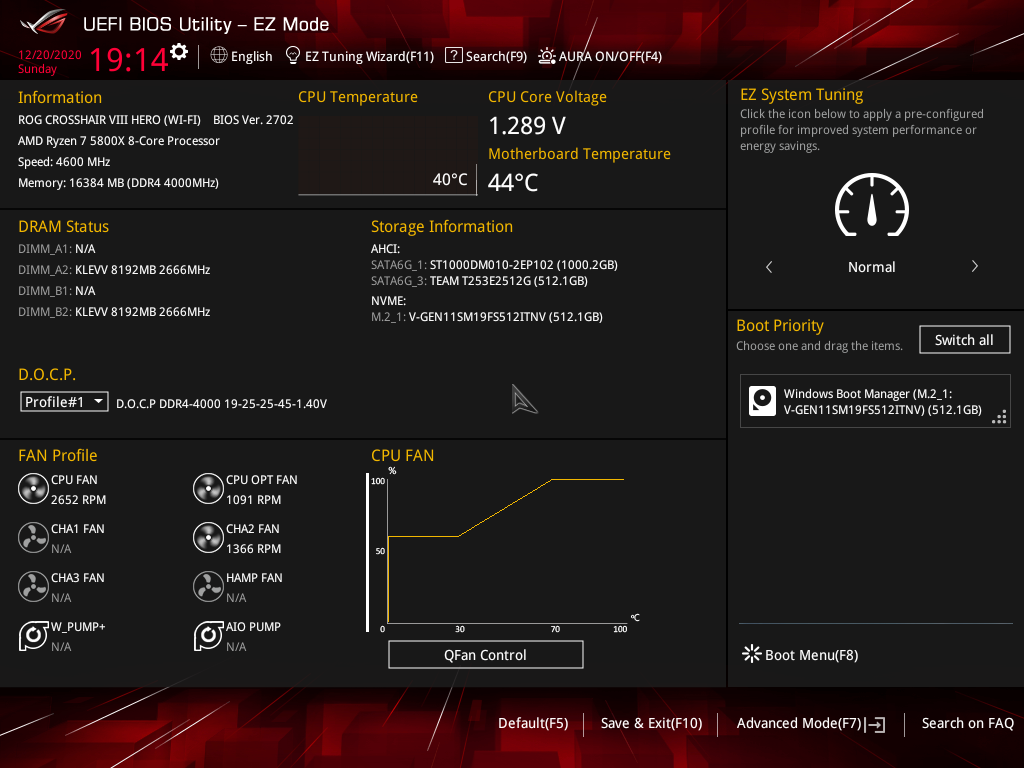1024x768 pixels.
Task: Click the W_PUMP+ pump icon
Action: (33, 635)
